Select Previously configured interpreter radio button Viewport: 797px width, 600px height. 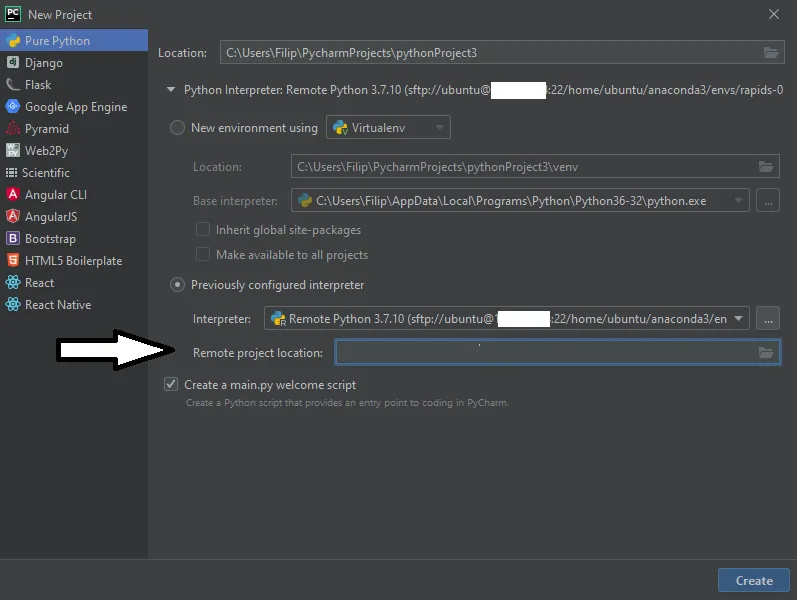click(177, 285)
